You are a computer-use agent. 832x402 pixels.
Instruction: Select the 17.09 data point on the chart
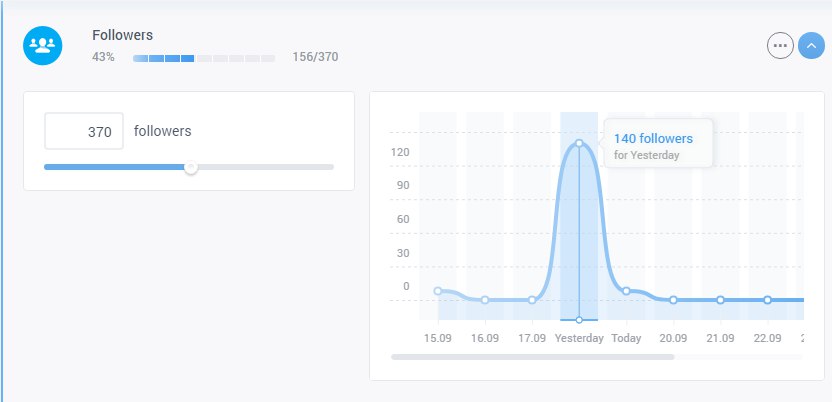pyautogui.click(x=532, y=300)
